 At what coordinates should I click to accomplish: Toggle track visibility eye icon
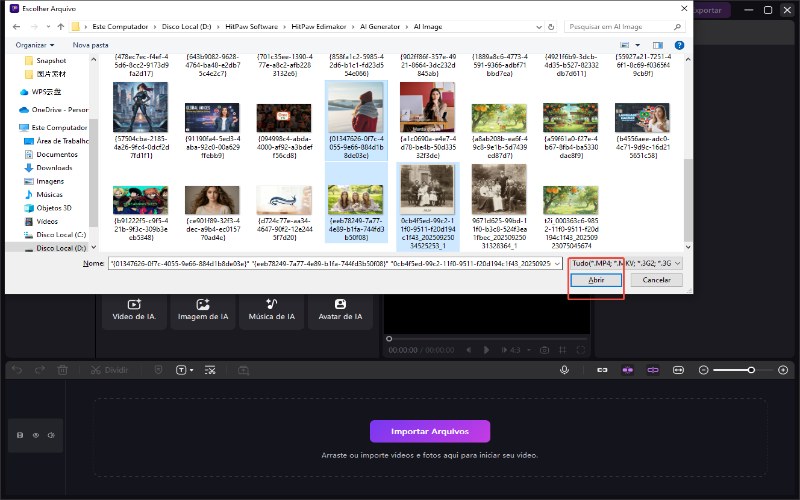(x=35, y=435)
